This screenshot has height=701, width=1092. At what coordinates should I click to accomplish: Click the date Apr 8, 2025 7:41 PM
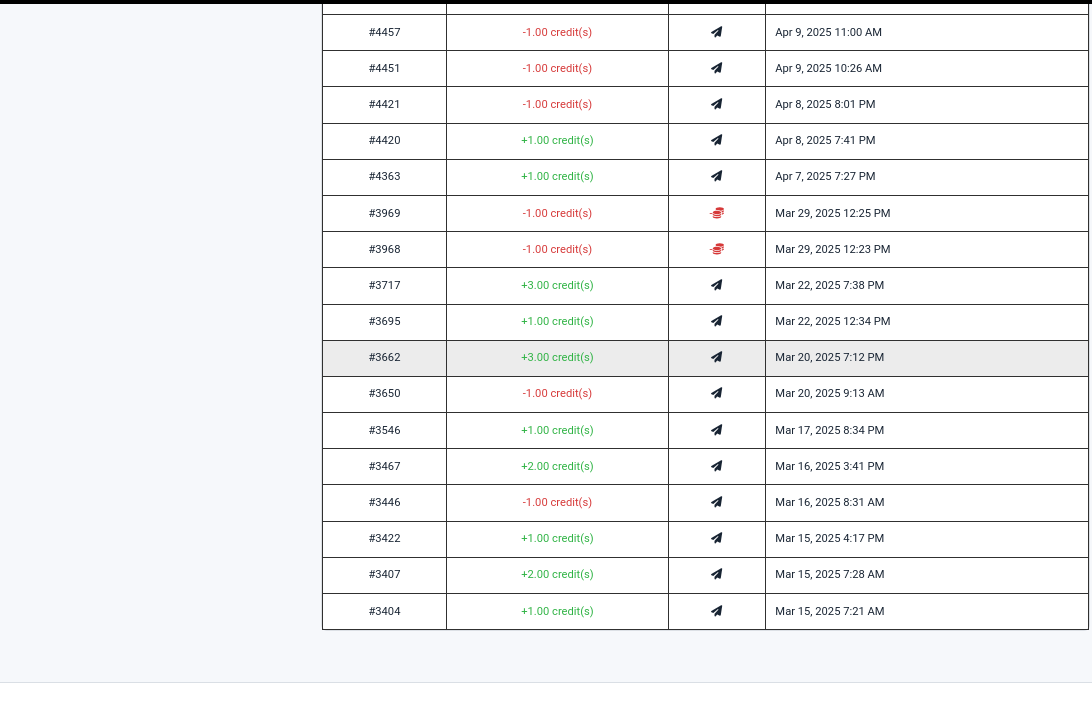click(825, 140)
